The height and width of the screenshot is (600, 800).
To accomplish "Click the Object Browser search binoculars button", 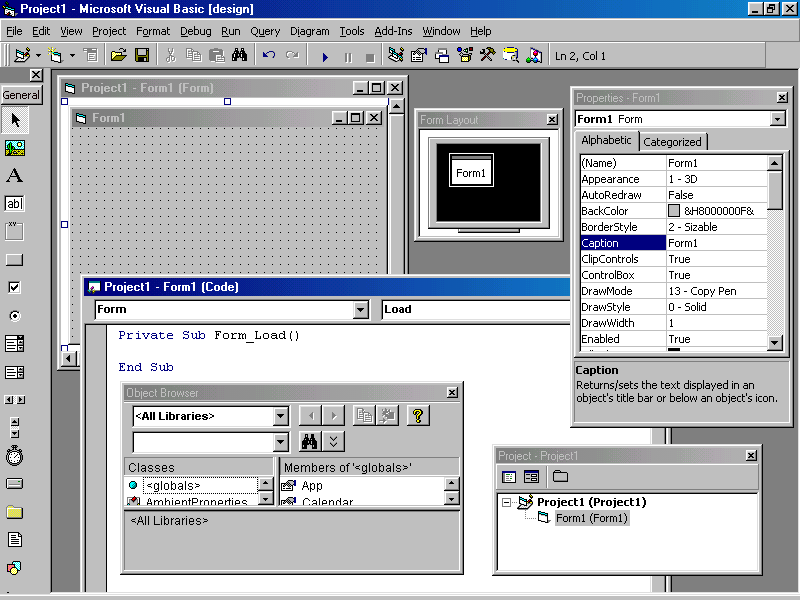I will pyautogui.click(x=309, y=441).
